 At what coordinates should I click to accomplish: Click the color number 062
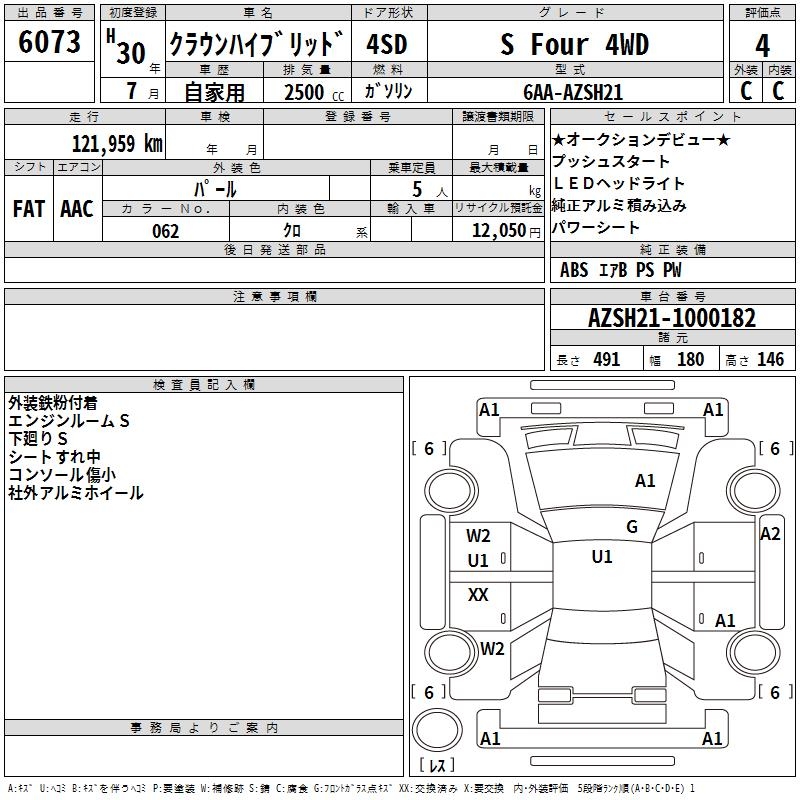coord(165,231)
